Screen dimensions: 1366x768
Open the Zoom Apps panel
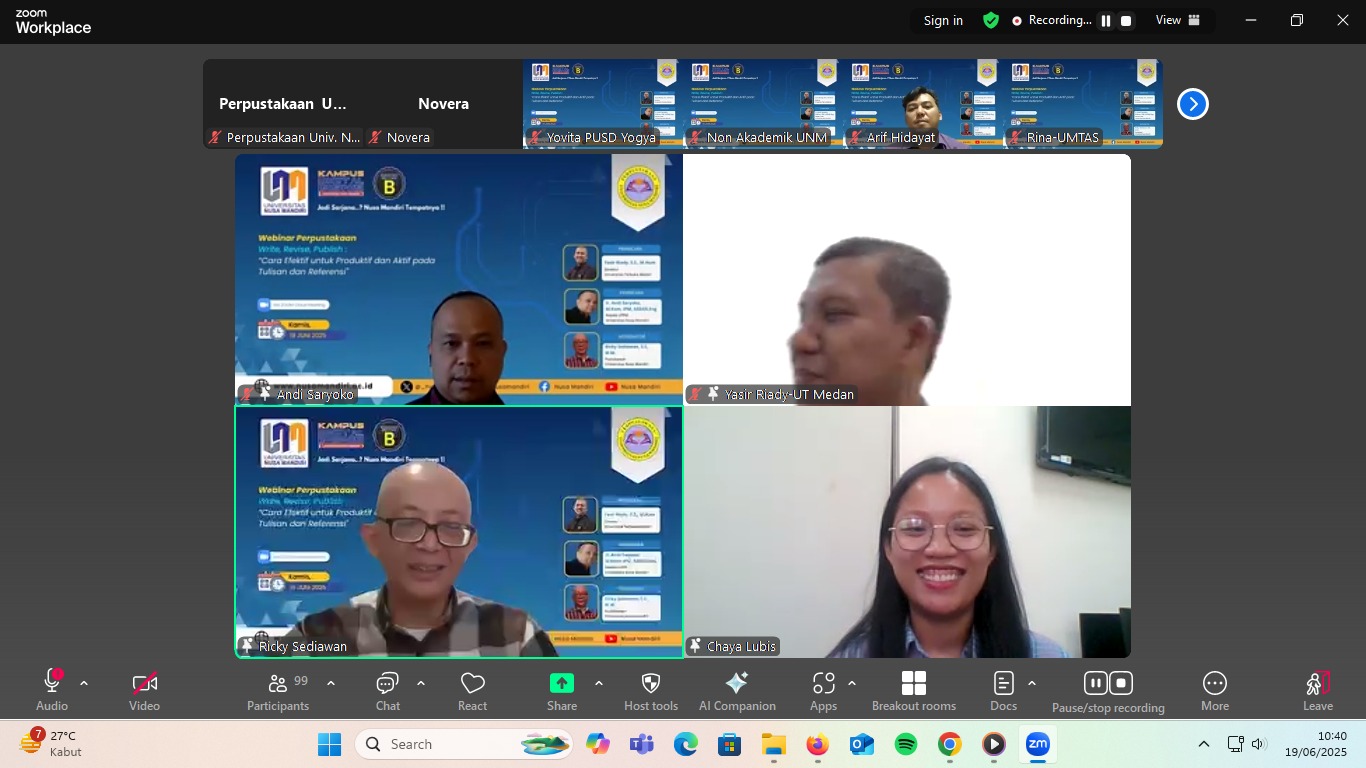823,690
